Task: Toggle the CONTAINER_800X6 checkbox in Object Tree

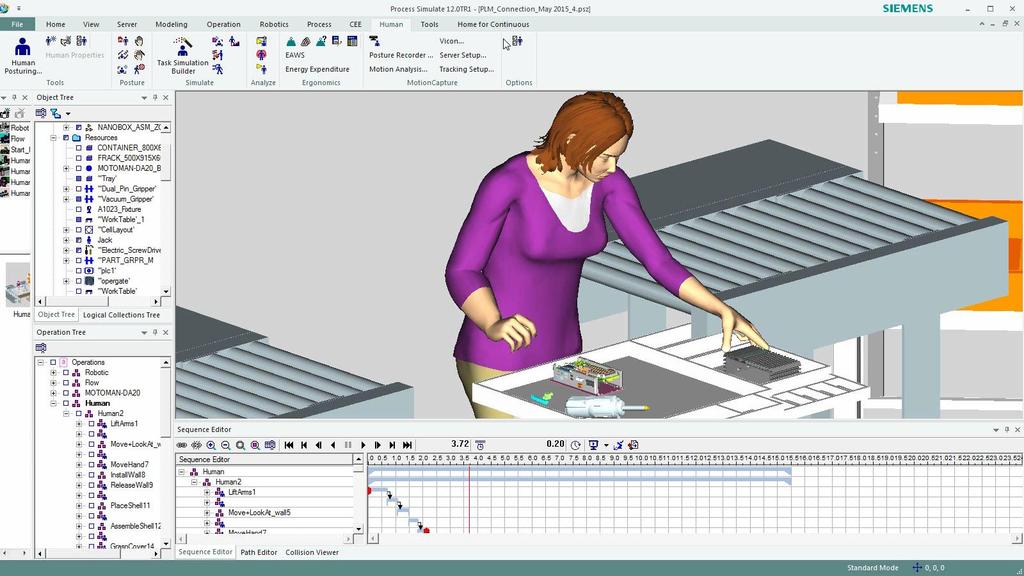Action: click(78, 148)
